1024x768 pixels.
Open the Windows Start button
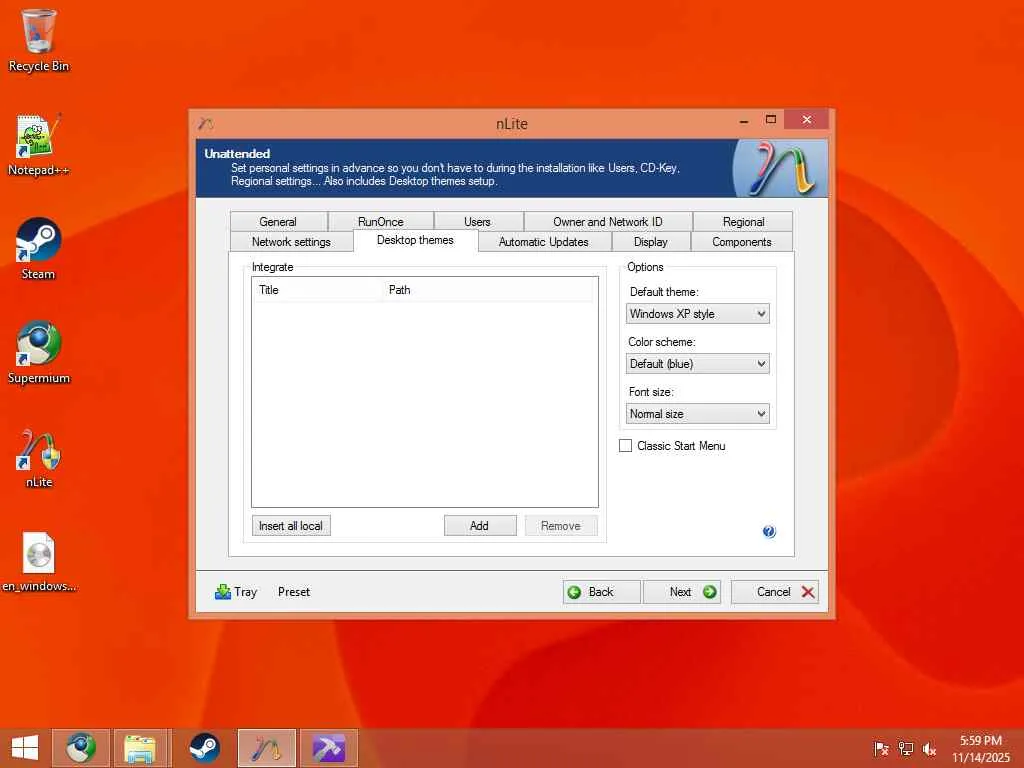[x=25, y=748]
